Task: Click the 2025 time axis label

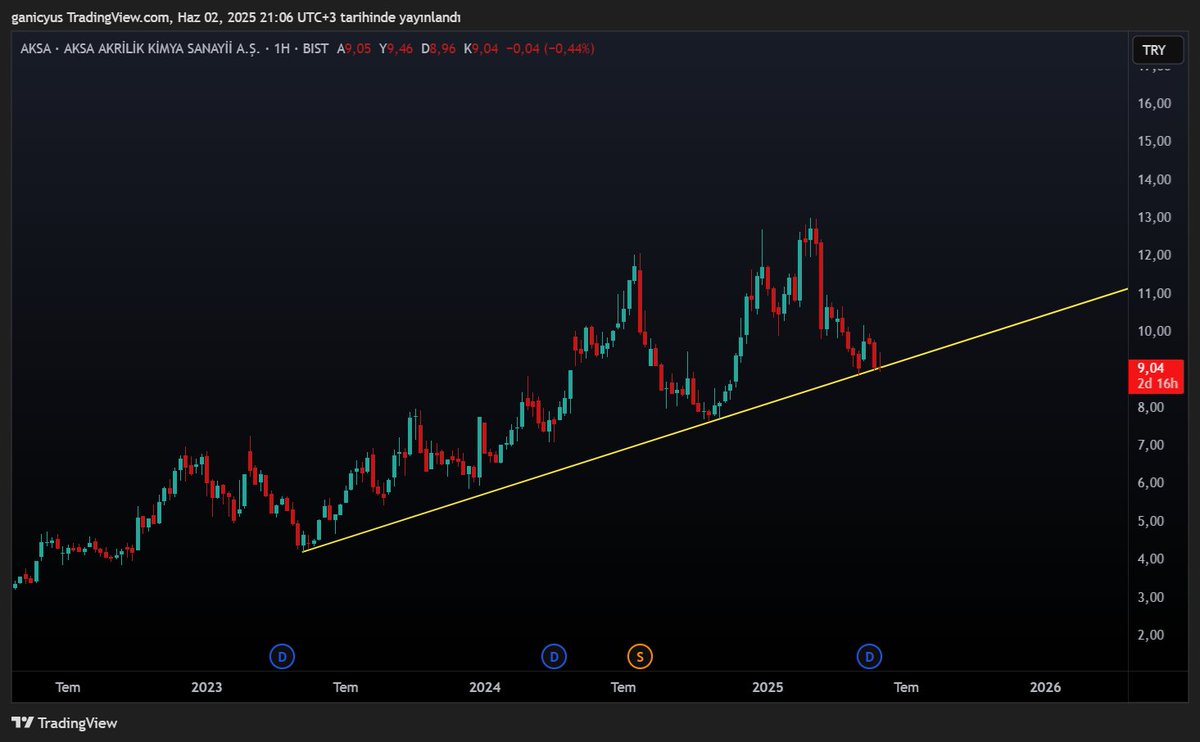Action: pyautogui.click(x=767, y=688)
